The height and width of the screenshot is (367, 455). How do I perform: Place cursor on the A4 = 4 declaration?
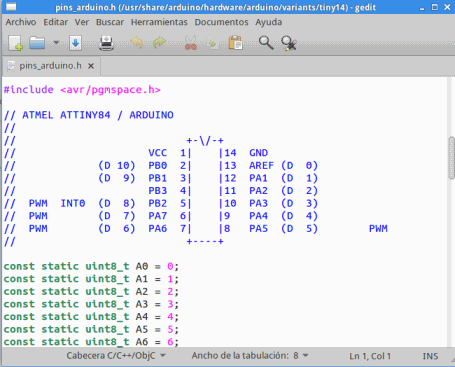pyautogui.click(x=91, y=317)
